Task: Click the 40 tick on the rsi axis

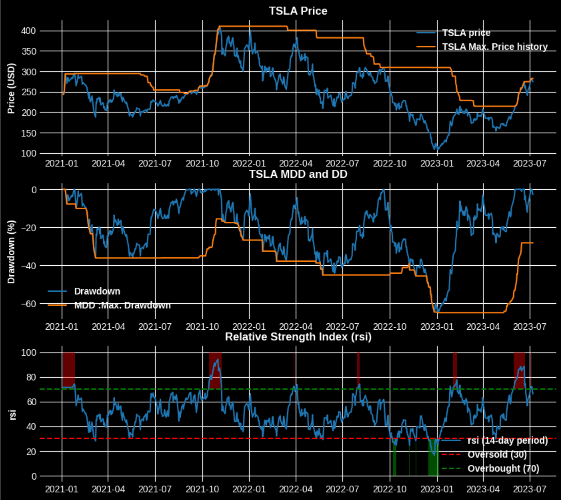Action: [31, 427]
